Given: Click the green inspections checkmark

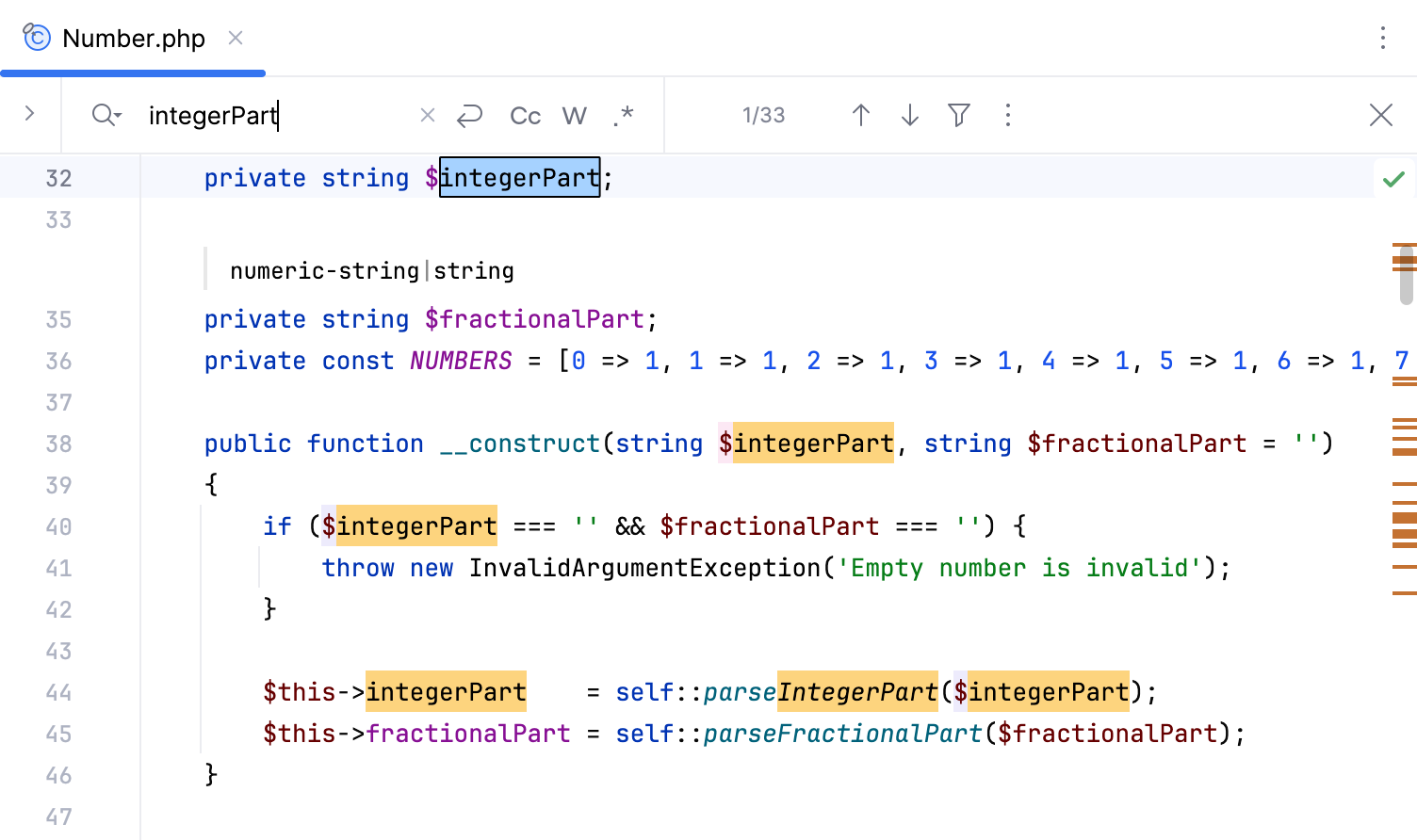Looking at the screenshot, I should click(1394, 178).
